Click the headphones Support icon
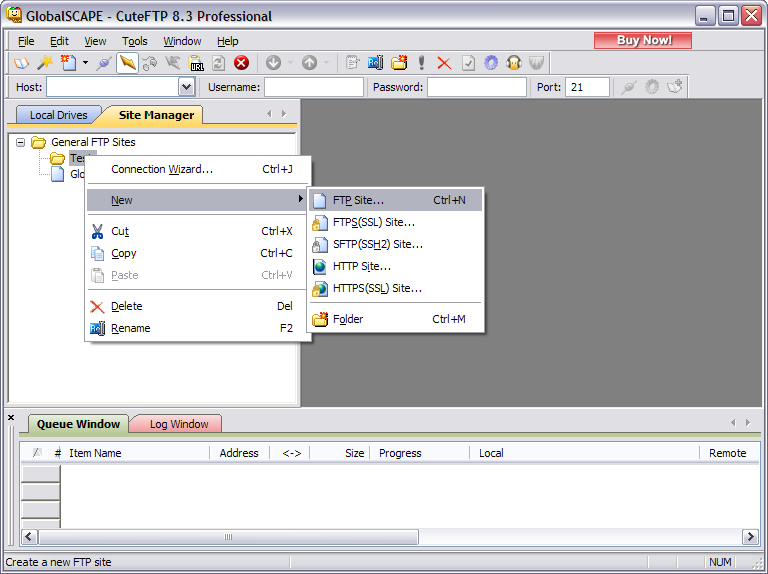 514,63
